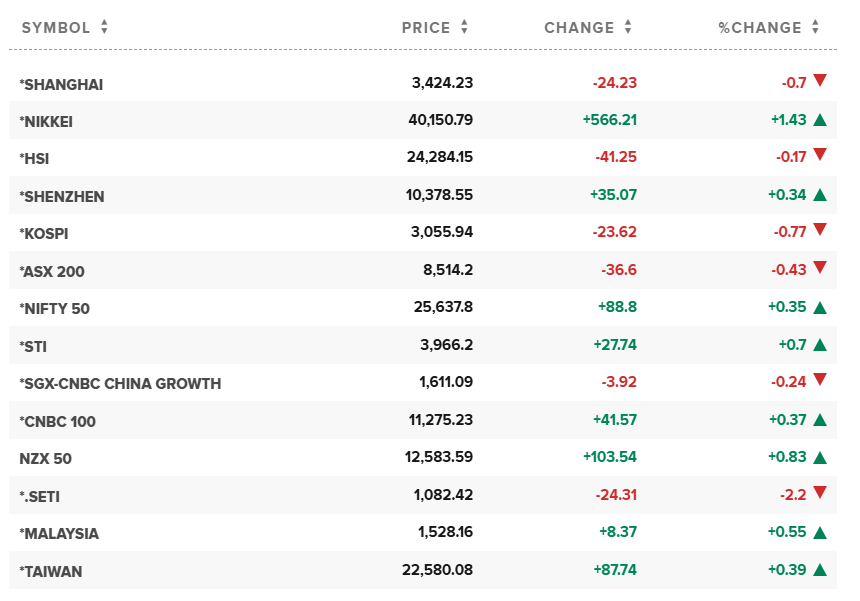This screenshot has width=860, height=601.
Task: Sort table by CHANGE column arrows
Action: click(628, 28)
